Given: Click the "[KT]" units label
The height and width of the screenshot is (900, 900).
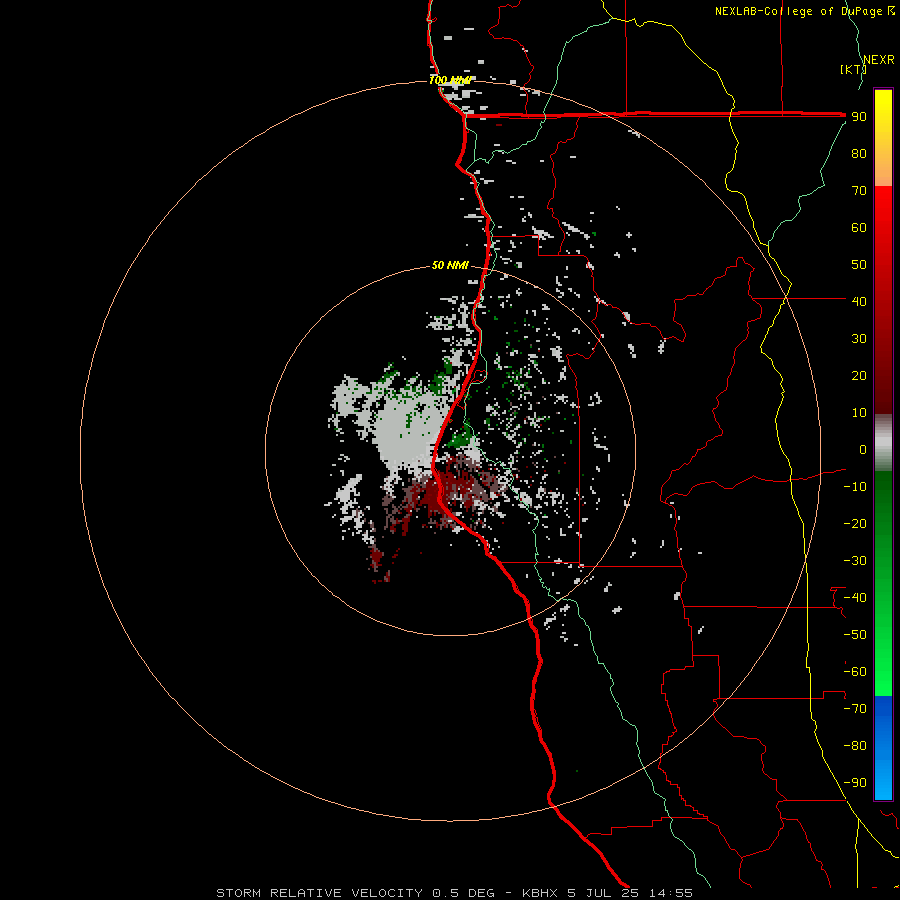Looking at the screenshot, I should click(854, 69).
